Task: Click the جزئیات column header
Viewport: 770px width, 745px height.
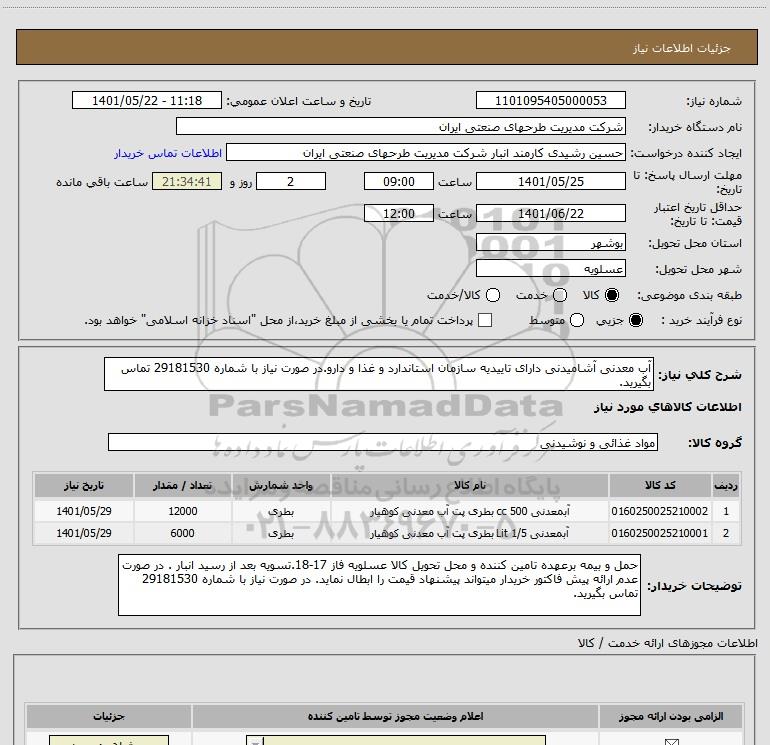Action: click(x=109, y=717)
